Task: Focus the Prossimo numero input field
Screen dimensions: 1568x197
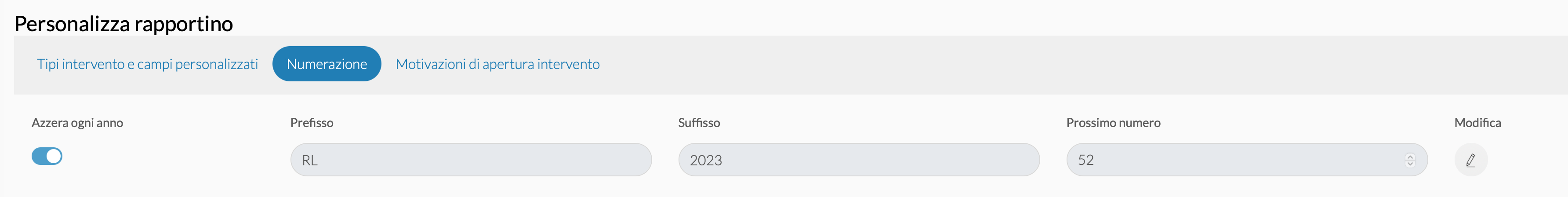Action: [1247, 160]
